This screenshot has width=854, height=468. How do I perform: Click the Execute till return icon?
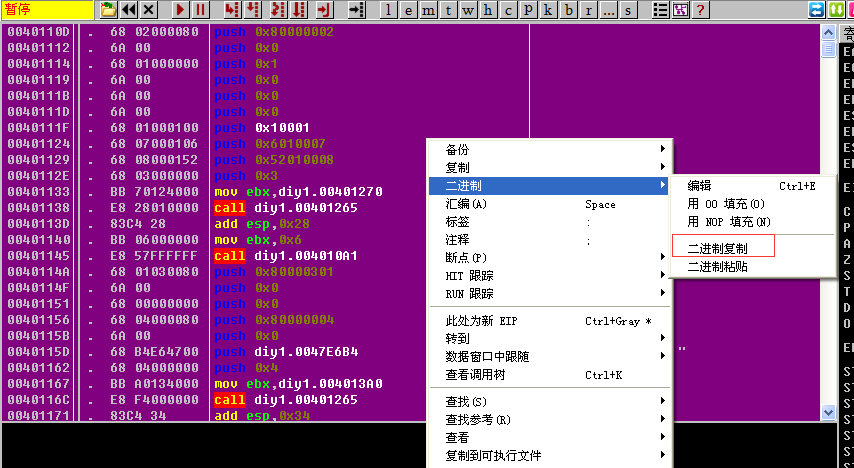click(325, 9)
